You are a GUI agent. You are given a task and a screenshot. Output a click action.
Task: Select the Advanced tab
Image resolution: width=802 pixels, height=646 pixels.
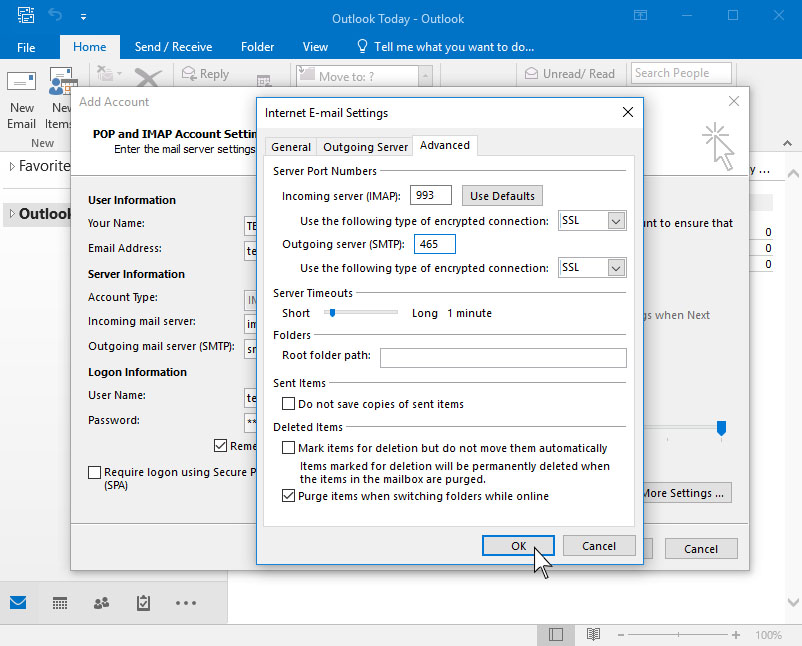tap(445, 145)
